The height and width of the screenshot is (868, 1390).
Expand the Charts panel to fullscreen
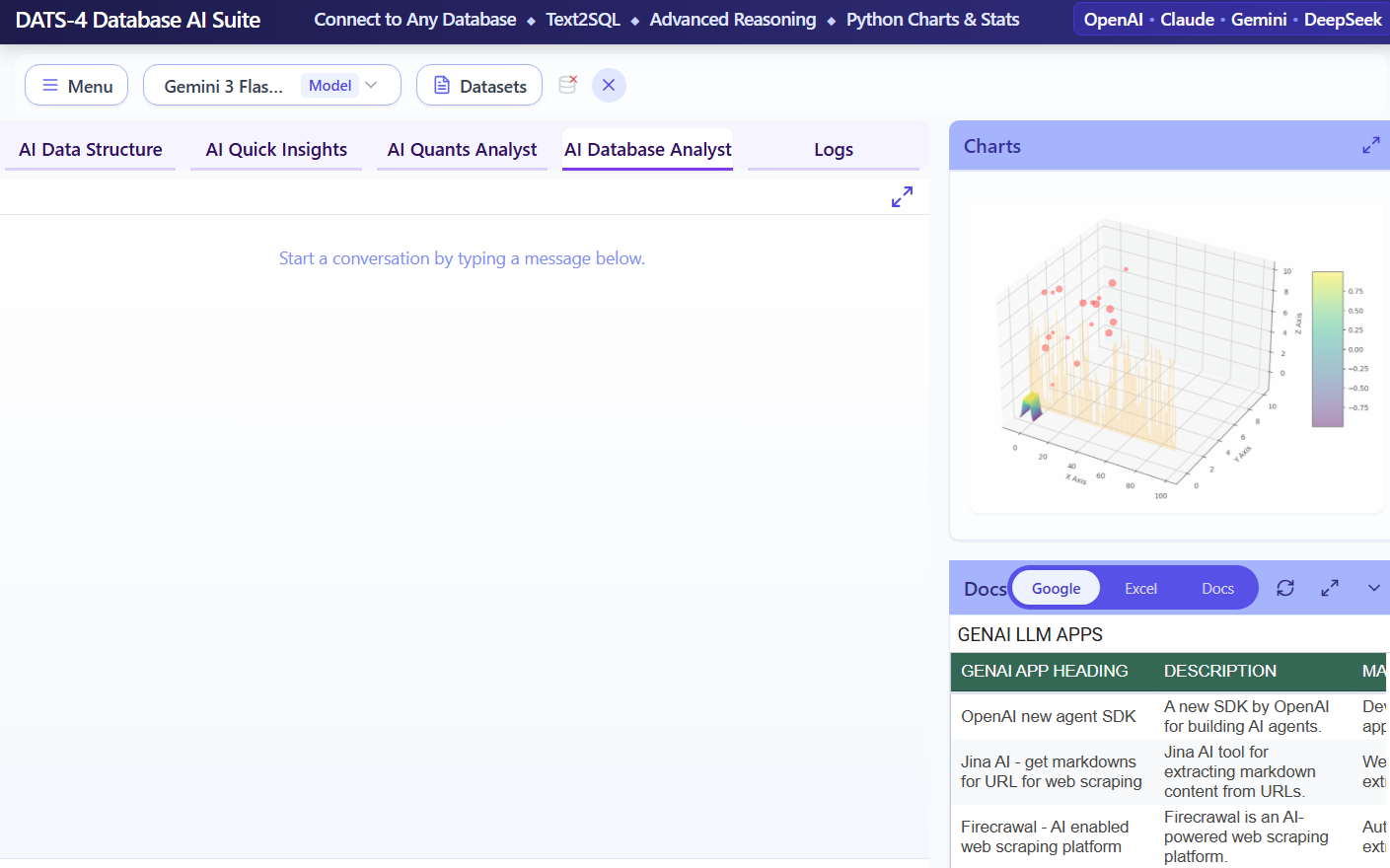tap(1371, 146)
